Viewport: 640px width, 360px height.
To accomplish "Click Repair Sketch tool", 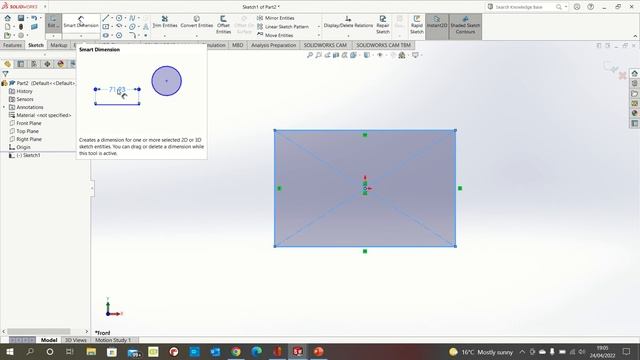I will point(383,24).
